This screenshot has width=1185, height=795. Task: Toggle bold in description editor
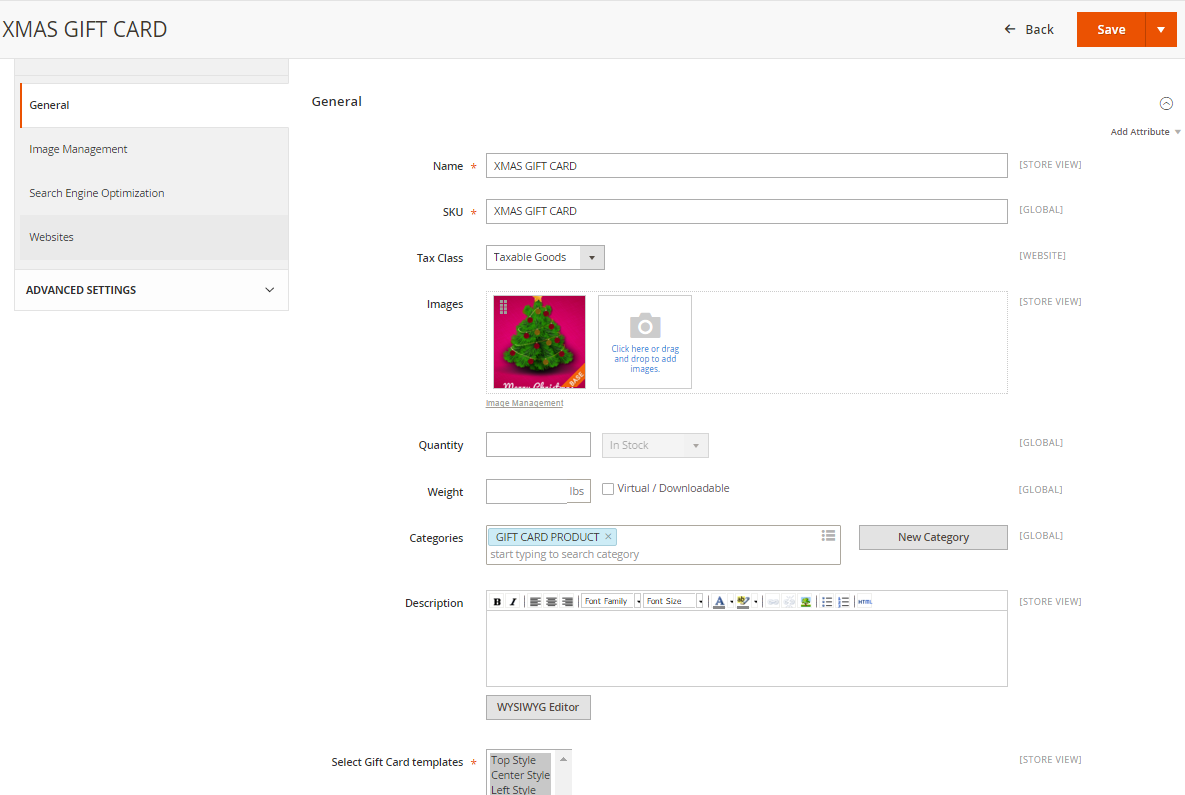[x=497, y=602]
